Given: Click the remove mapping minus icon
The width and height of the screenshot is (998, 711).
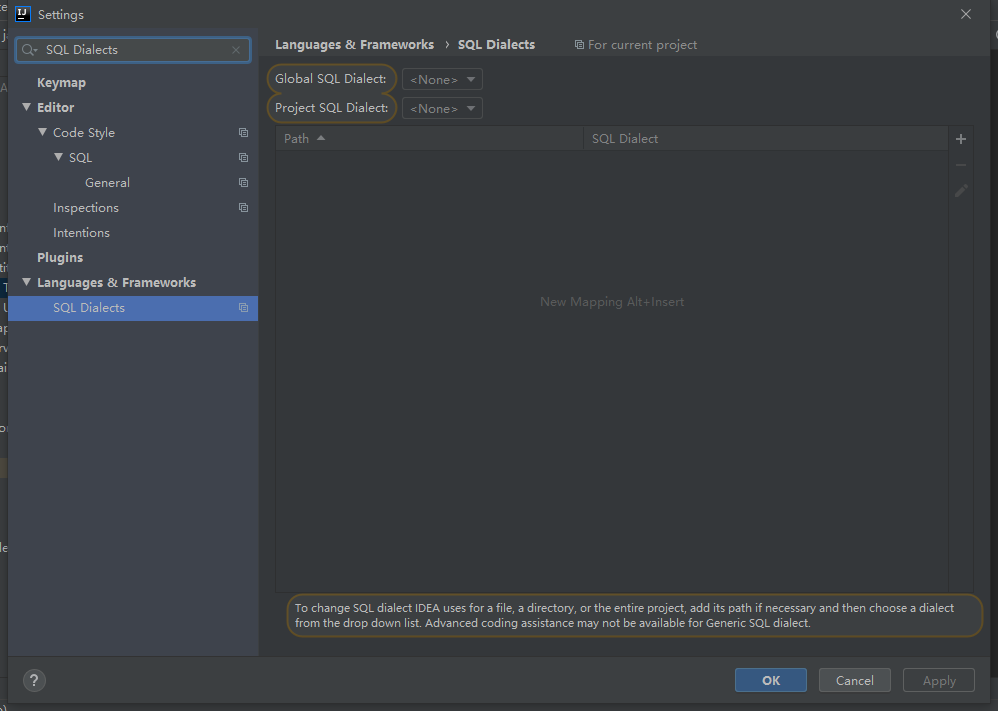Looking at the screenshot, I should pyautogui.click(x=960, y=164).
